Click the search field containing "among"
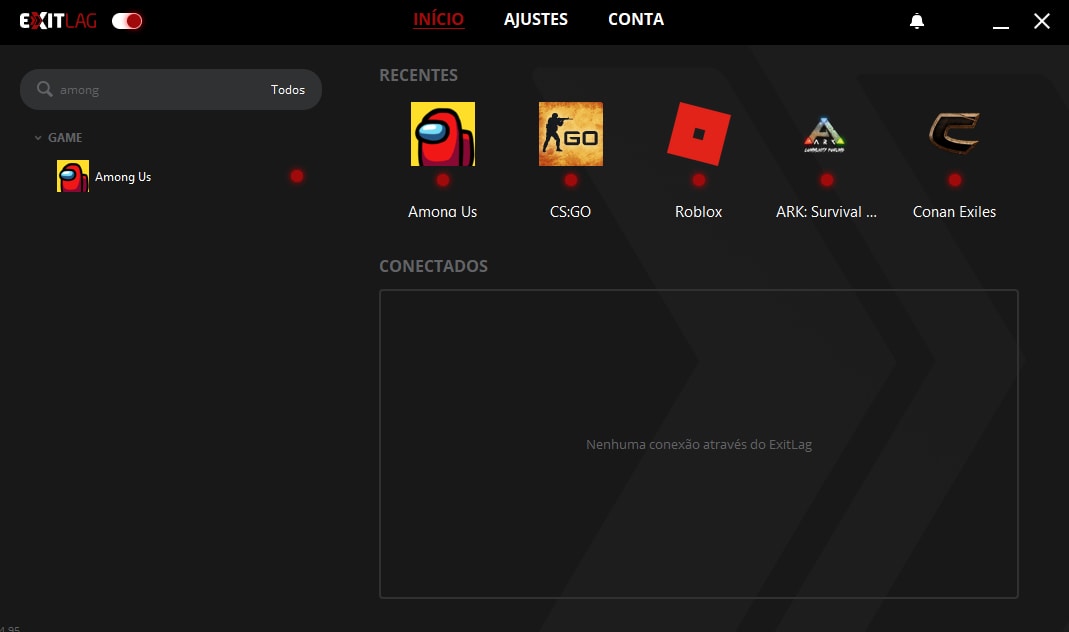 pyautogui.click(x=150, y=90)
